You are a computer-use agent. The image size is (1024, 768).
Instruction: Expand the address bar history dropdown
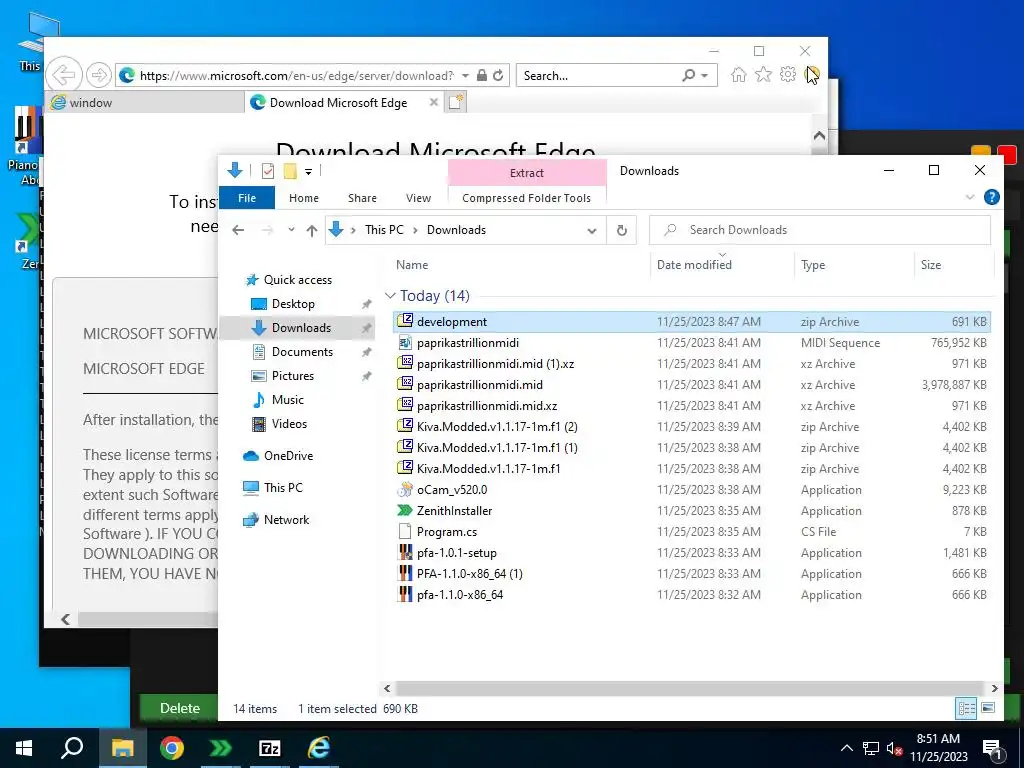tap(592, 231)
